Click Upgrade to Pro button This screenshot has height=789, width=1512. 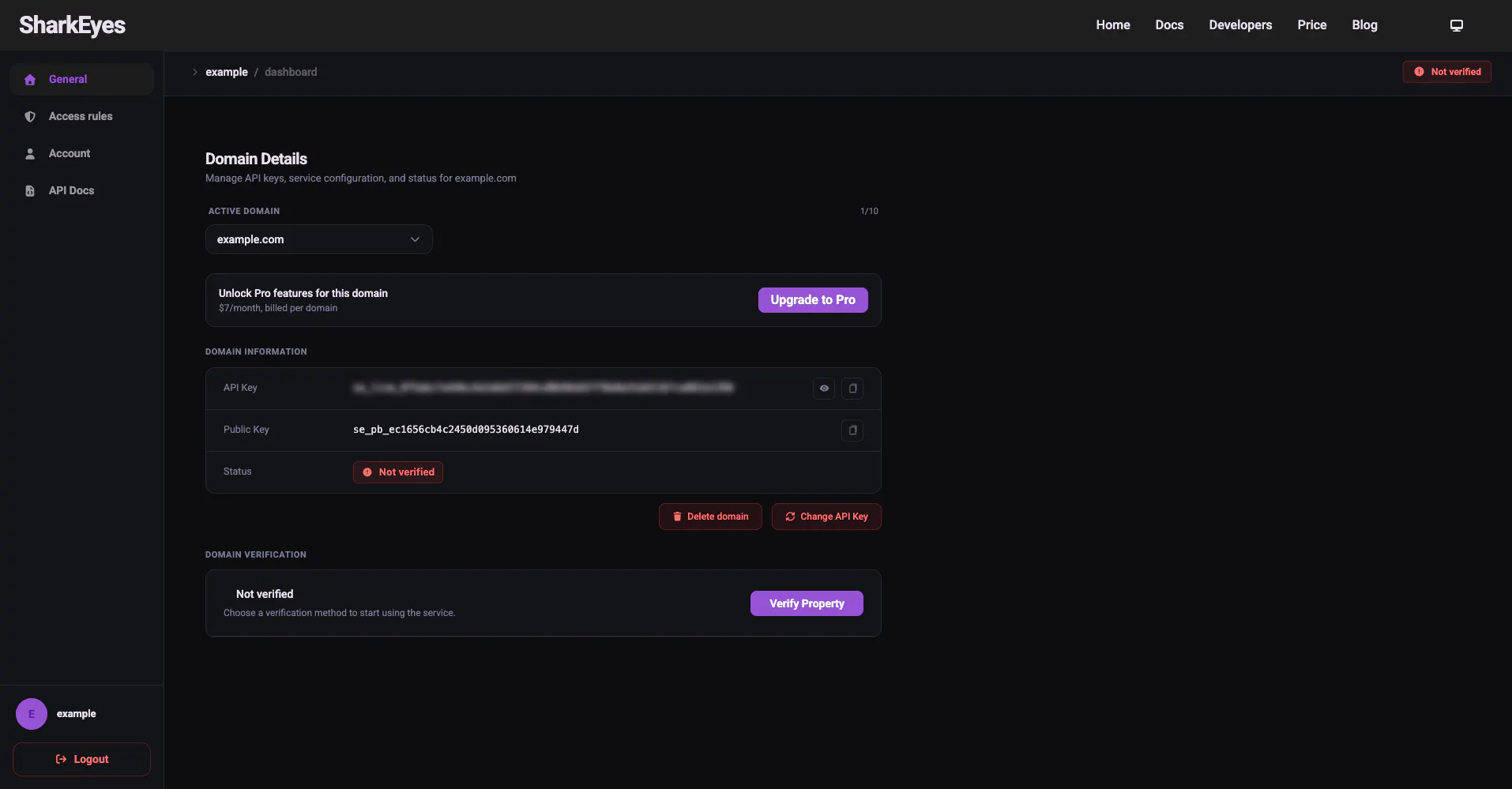click(813, 300)
